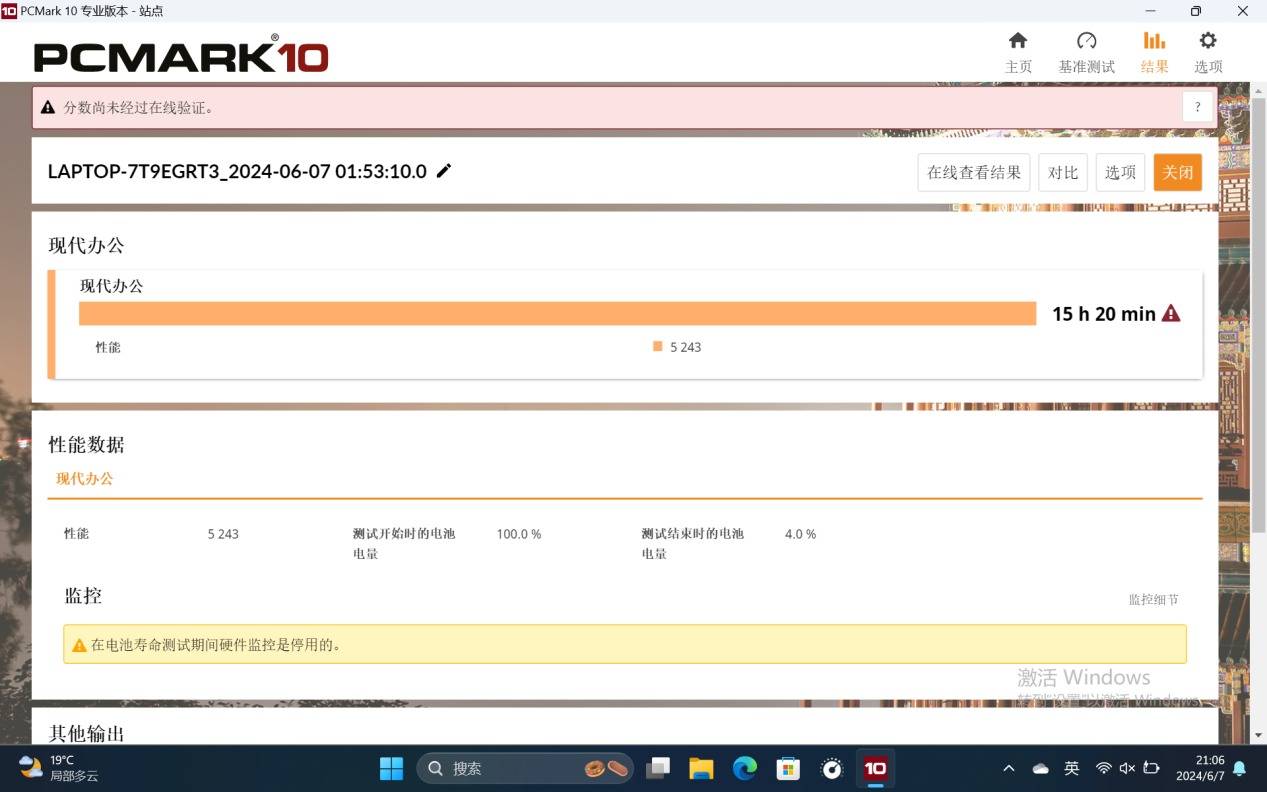This screenshot has height=792, width=1267.
Task: Open the Wi-Fi network tray icon
Action: point(1103,768)
